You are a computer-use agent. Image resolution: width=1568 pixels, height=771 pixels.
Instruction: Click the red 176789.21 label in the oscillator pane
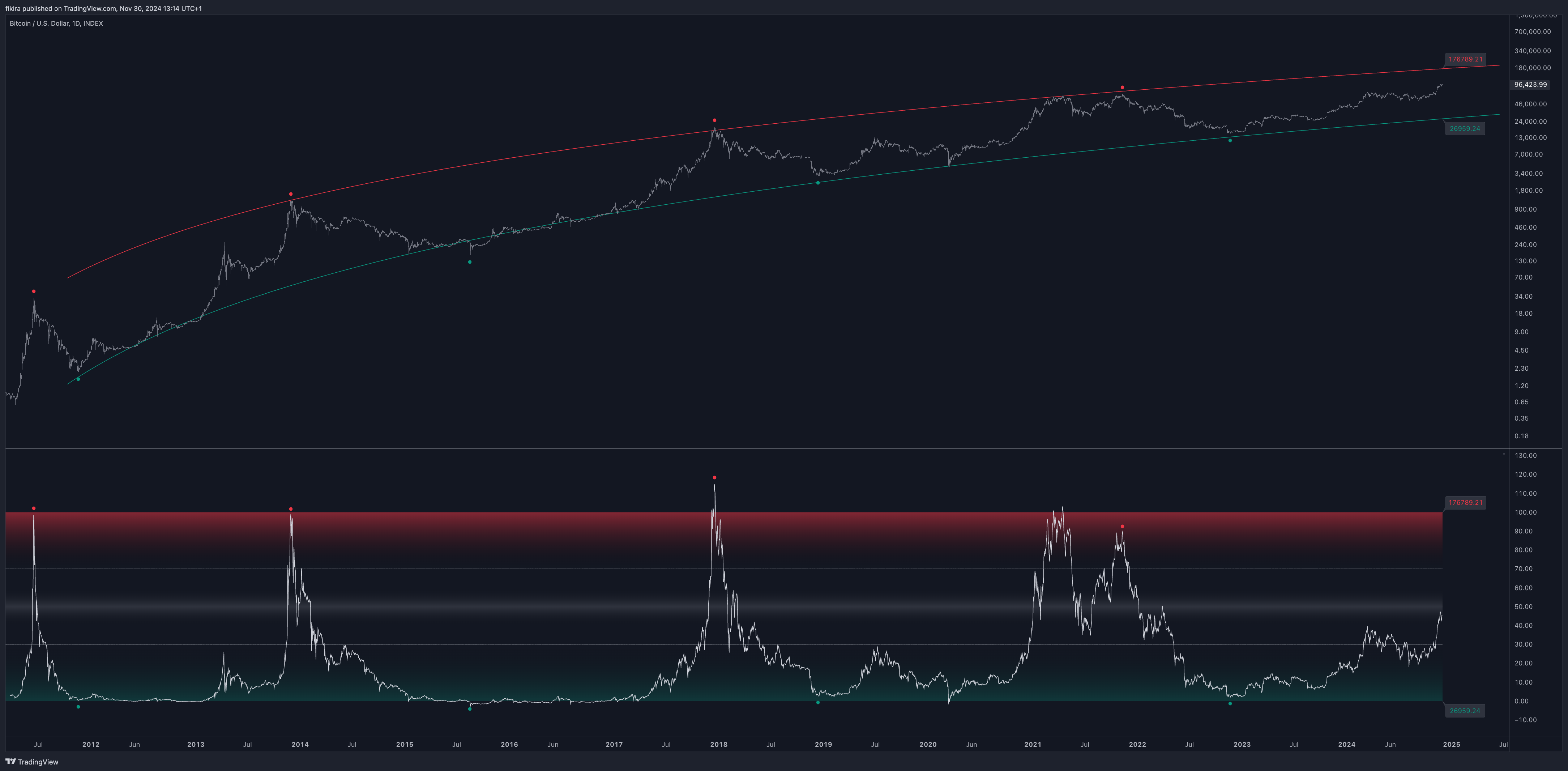[x=1465, y=502]
